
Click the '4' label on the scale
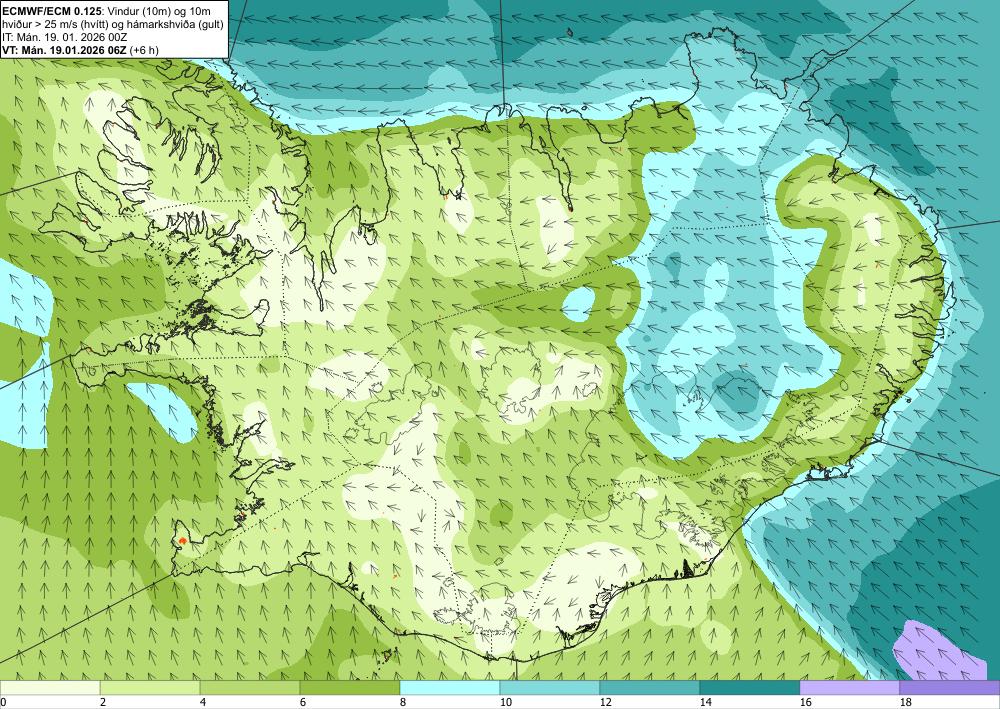(203, 703)
